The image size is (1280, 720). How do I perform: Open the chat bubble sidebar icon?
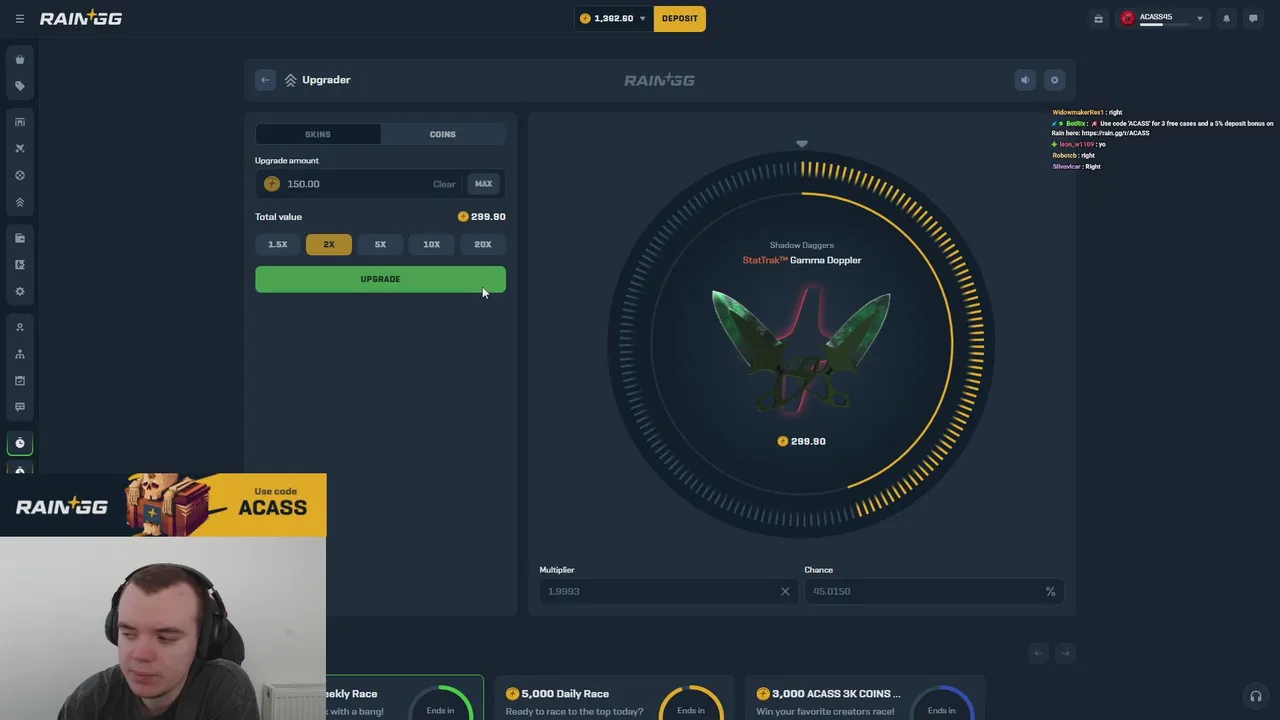[19, 407]
